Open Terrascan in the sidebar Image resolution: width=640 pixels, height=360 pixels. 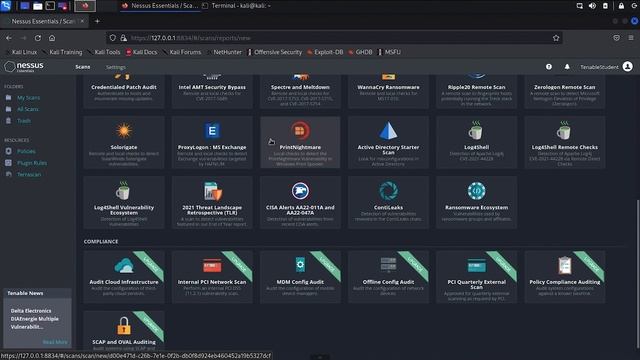click(x=29, y=174)
